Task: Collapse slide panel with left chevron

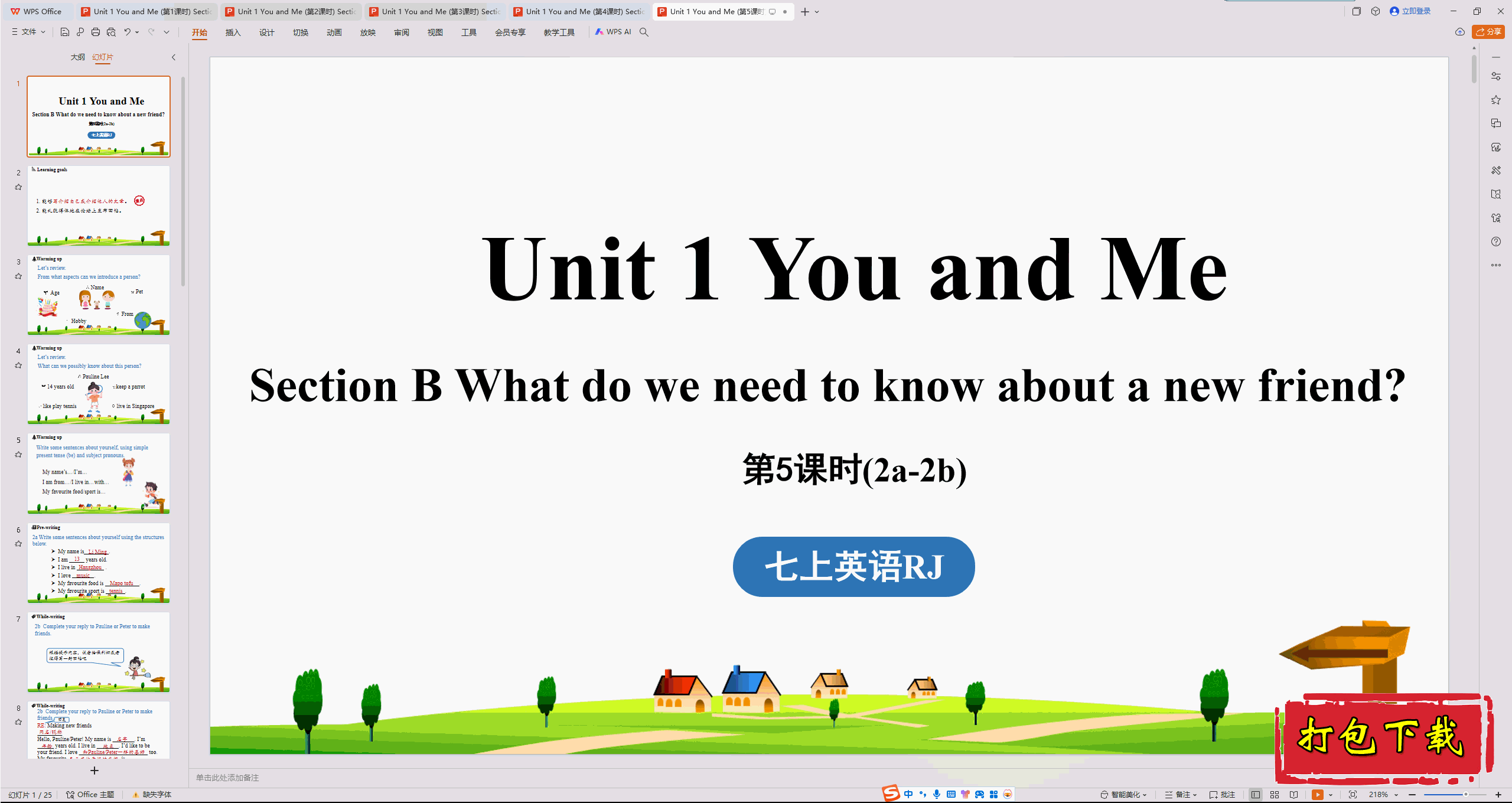Action: coord(174,57)
